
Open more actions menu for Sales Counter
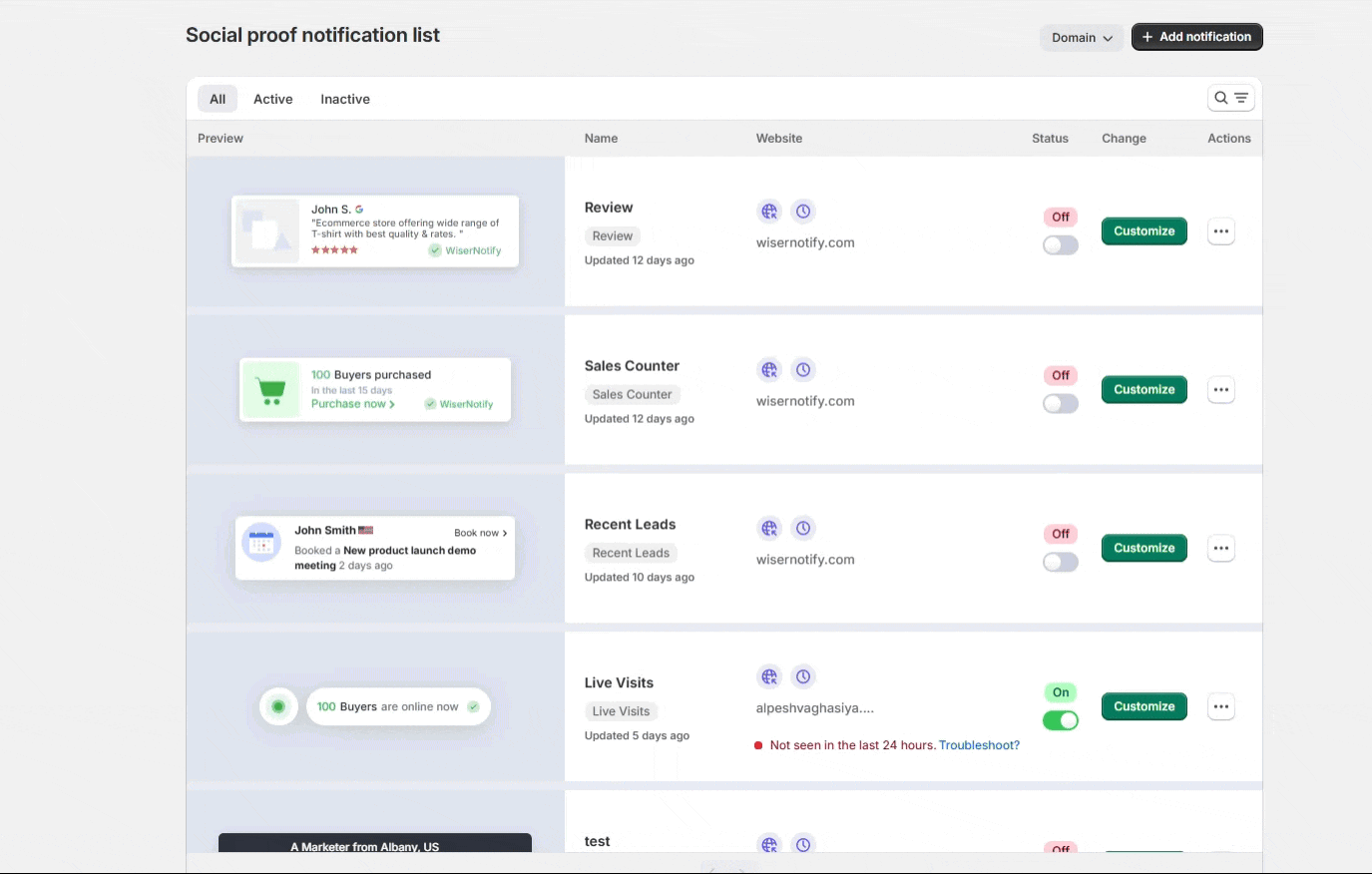1221,390
